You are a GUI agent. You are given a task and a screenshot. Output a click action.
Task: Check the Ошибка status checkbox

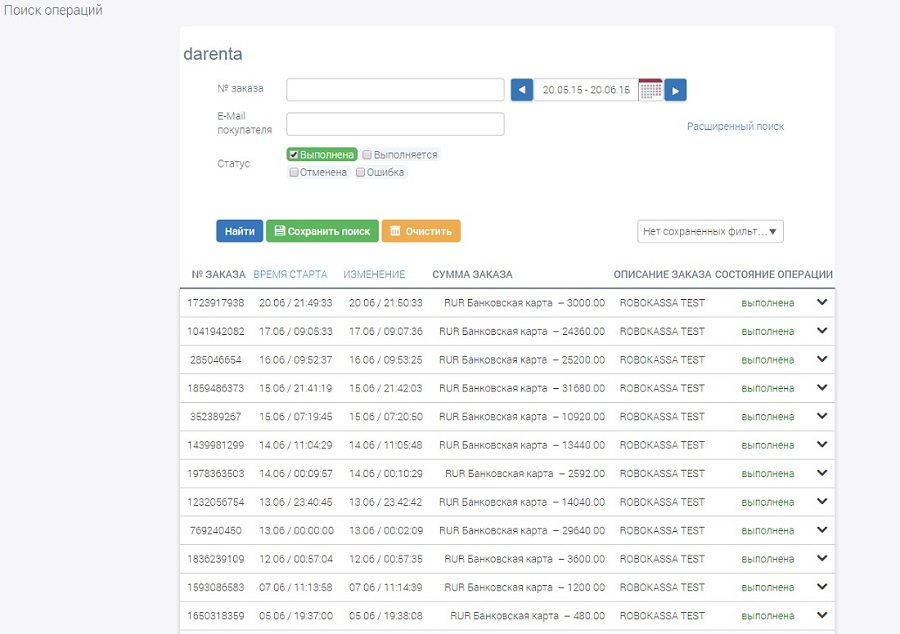pos(360,172)
